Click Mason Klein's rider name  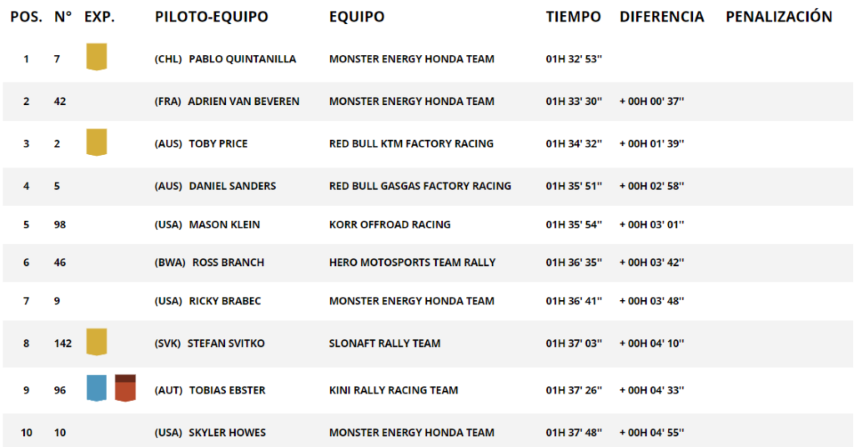point(224,224)
